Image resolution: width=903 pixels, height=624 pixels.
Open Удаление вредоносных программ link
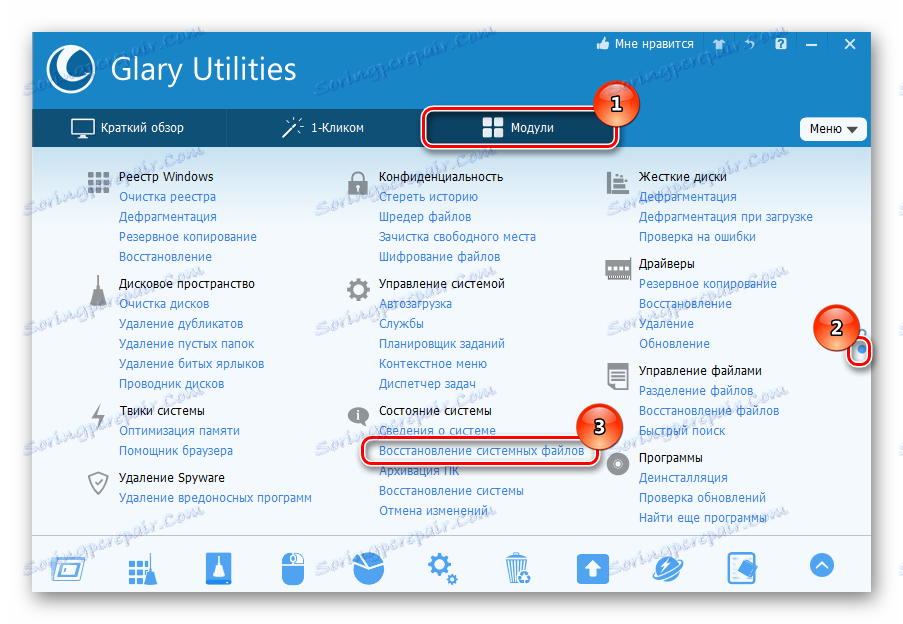pyautogui.click(x=215, y=498)
